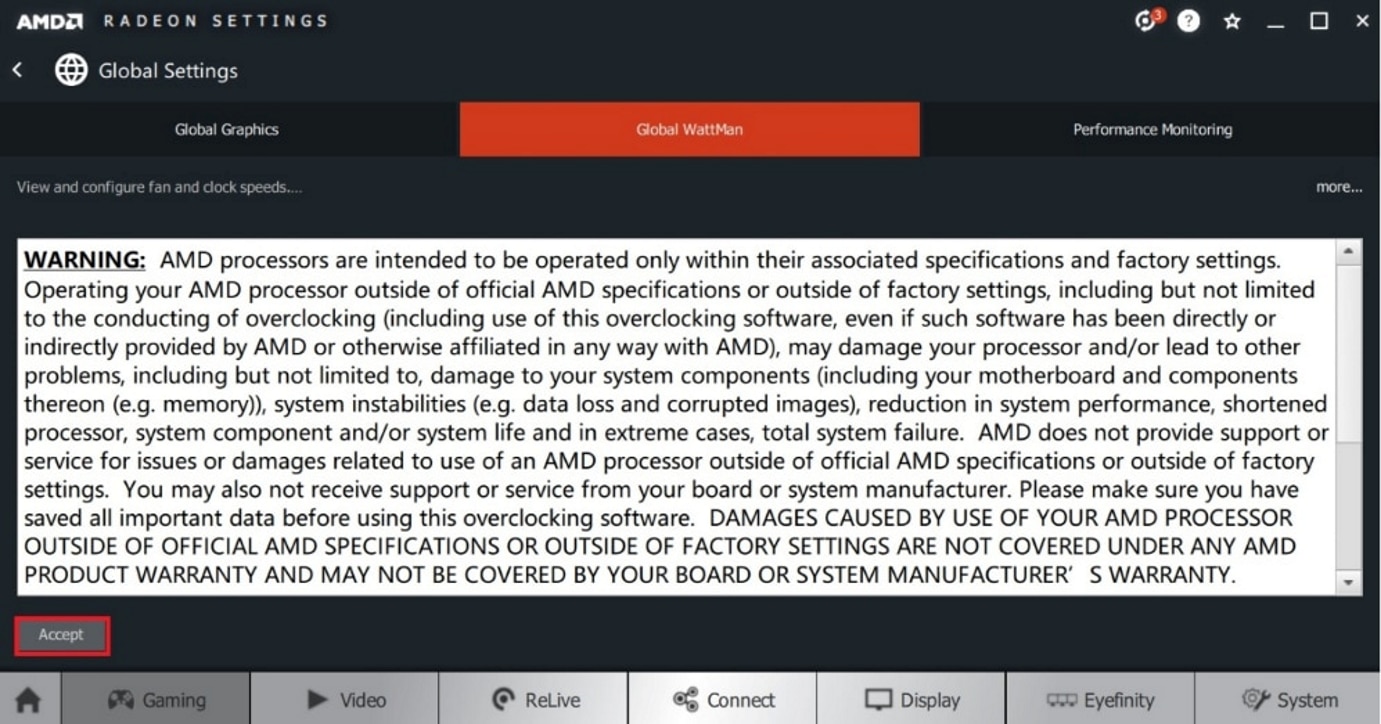Select the Global WattMan tab
Image resolution: width=1381 pixels, height=724 pixels.
(x=690, y=129)
